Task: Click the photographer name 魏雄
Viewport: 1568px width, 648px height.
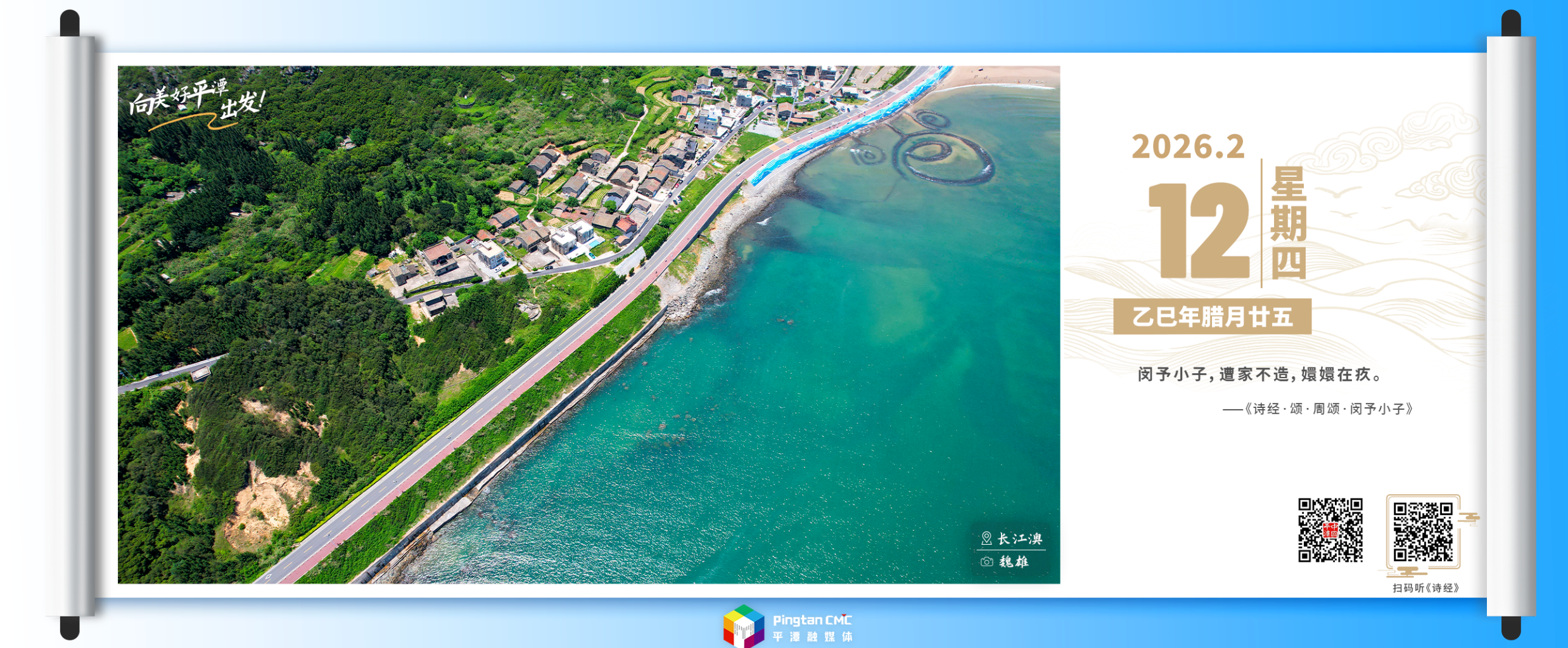Action: click(1014, 562)
